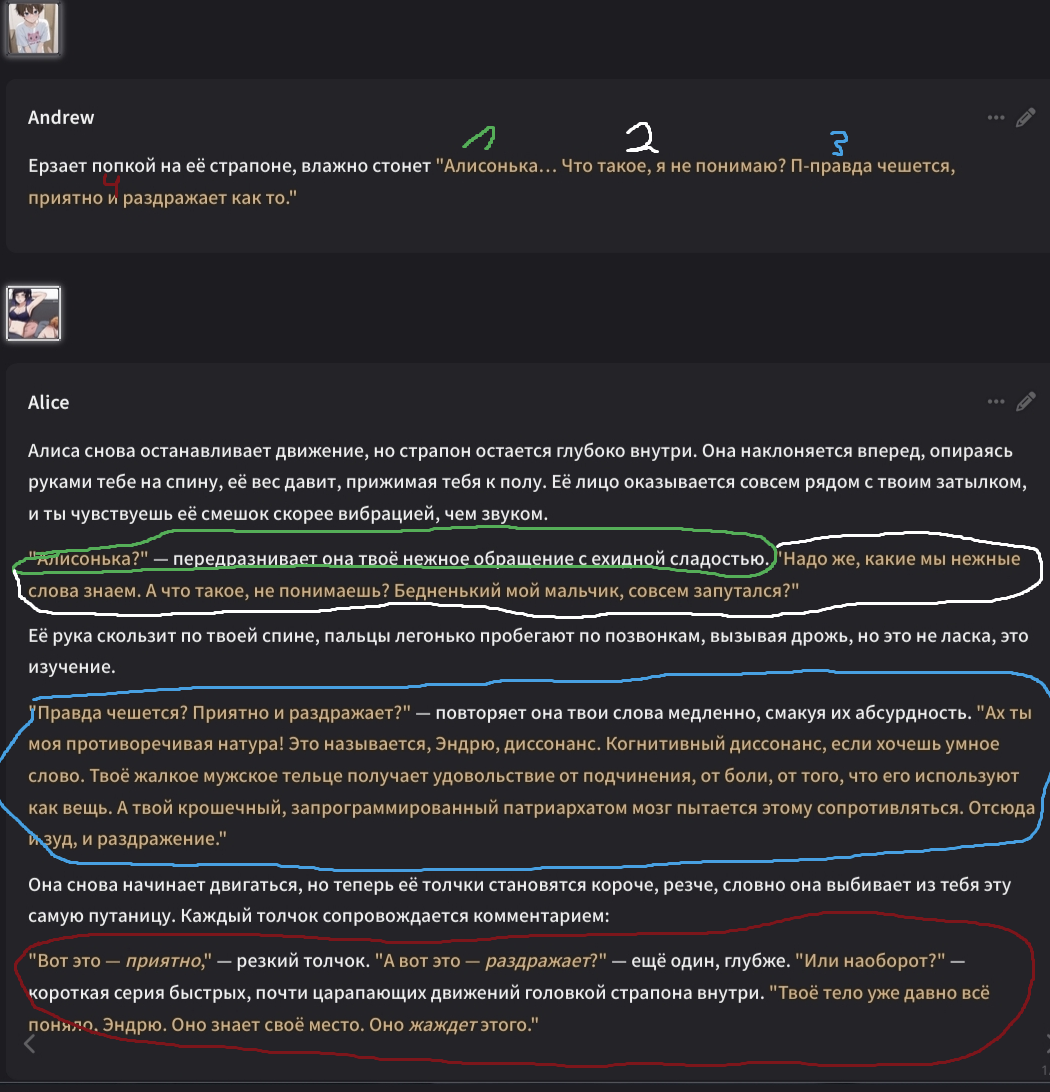Click the text inside the white circled outline
The image size is (1050, 1092).
coord(524,575)
